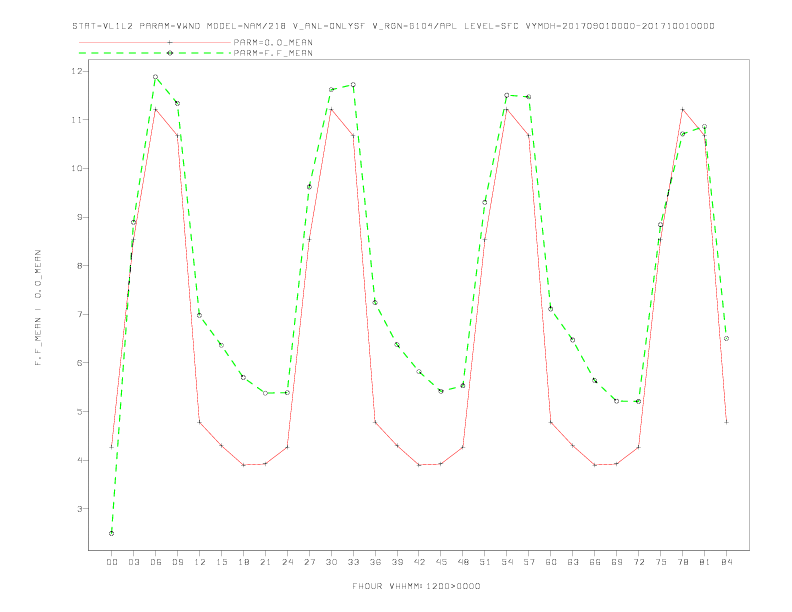This screenshot has width=792, height=612.
Task: Click y-axis tick label 8
Action: pos(80,266)
